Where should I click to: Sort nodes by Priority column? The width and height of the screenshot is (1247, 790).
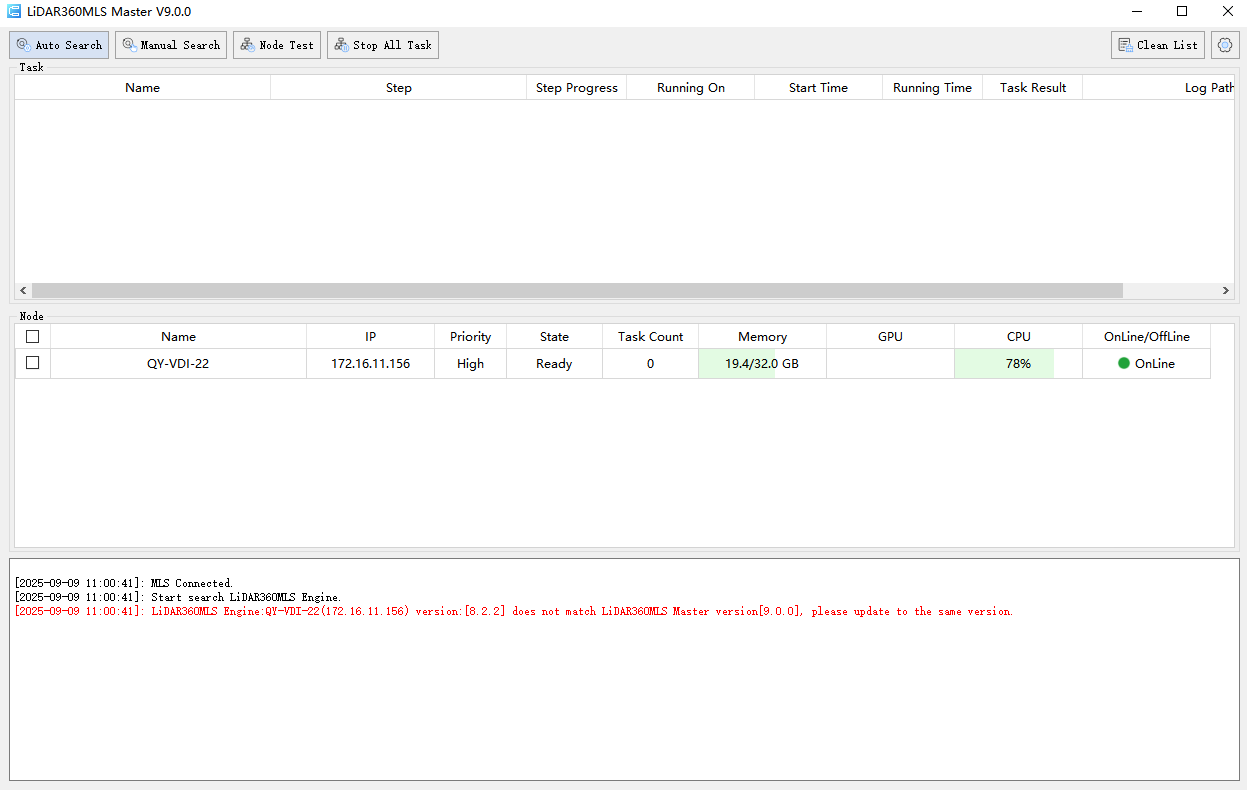470,337
